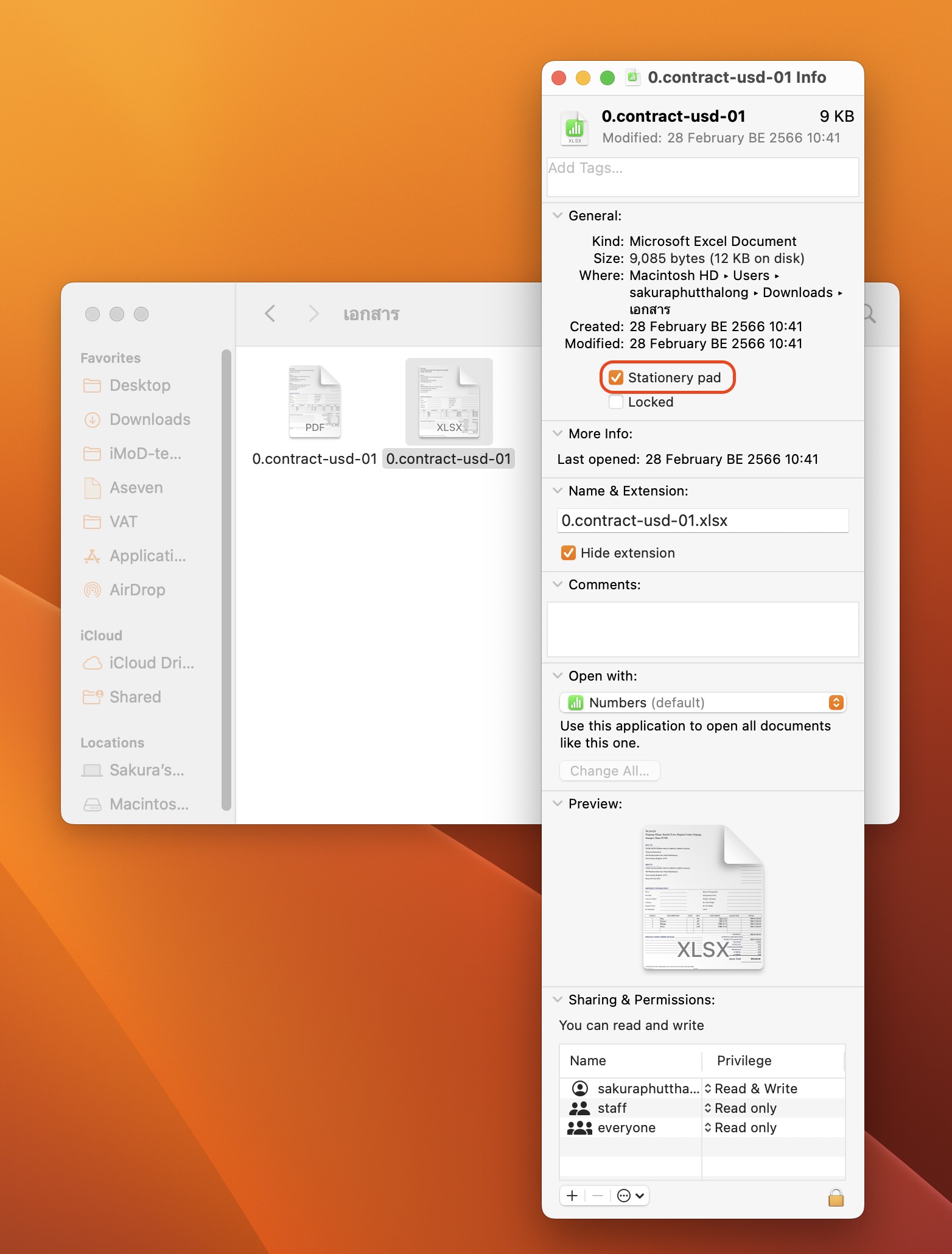Enable the Locked checkbox
This screenshot has height=1254, width=952.
click(x=616, y=402)
